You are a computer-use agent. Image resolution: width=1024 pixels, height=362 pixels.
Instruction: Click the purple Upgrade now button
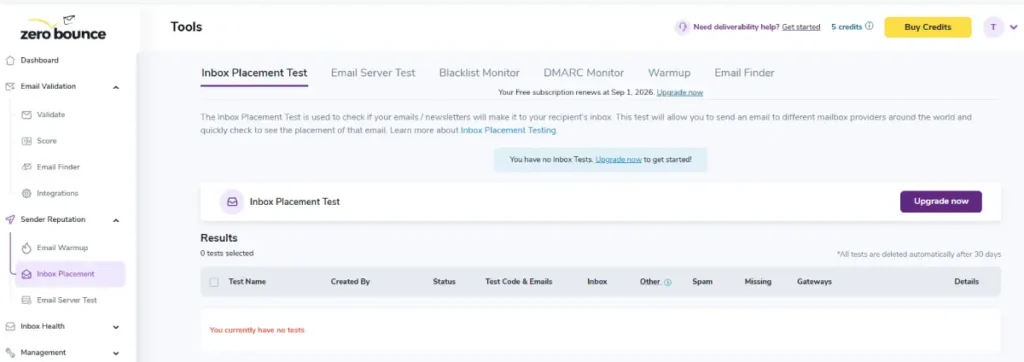[x=940, y=201]
